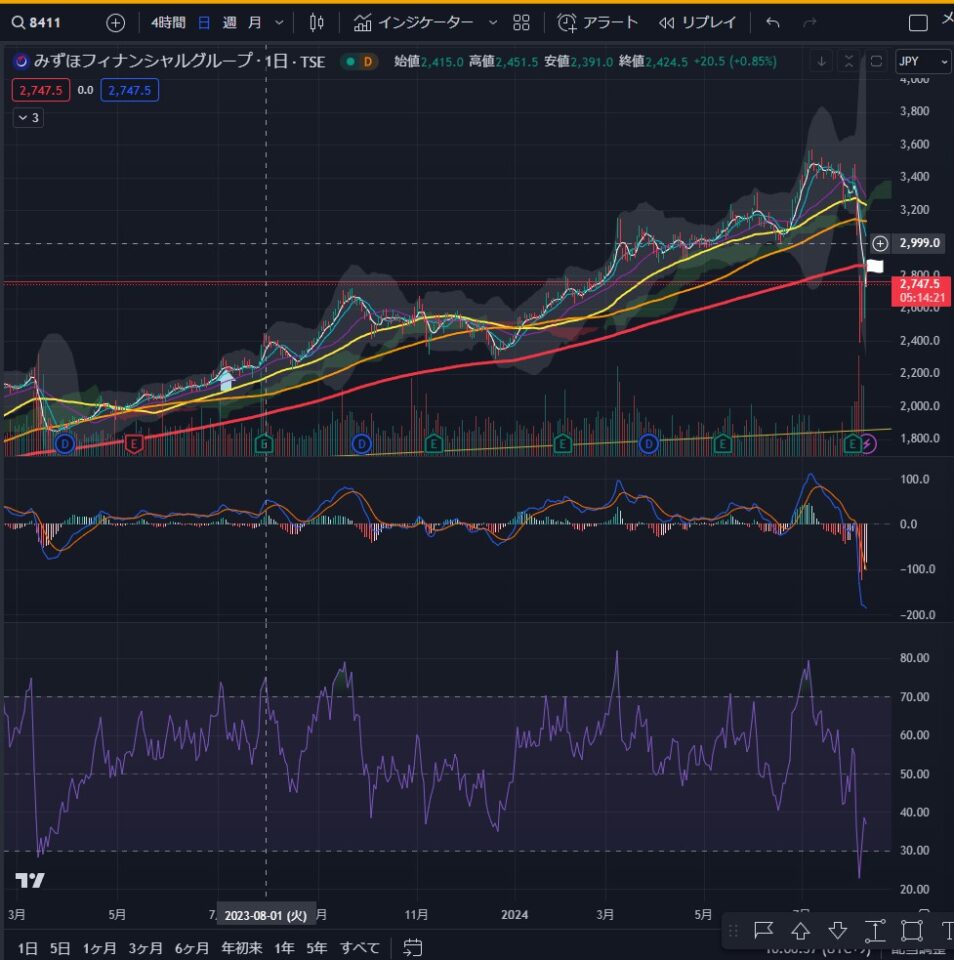The image size is (954, 960).
Task: Open the JPY currency dropdown
Action: pyautogui.click(x=923, y=61)
